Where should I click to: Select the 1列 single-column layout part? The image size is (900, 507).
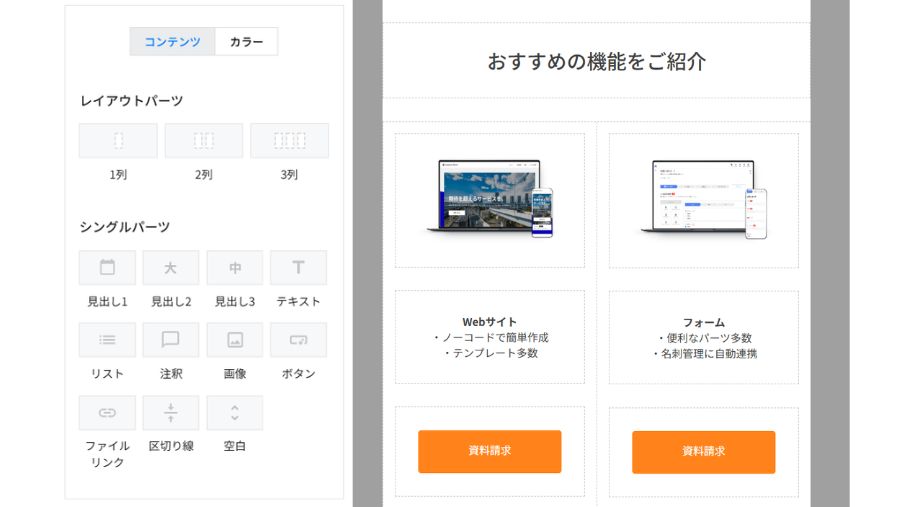(118, 141)
